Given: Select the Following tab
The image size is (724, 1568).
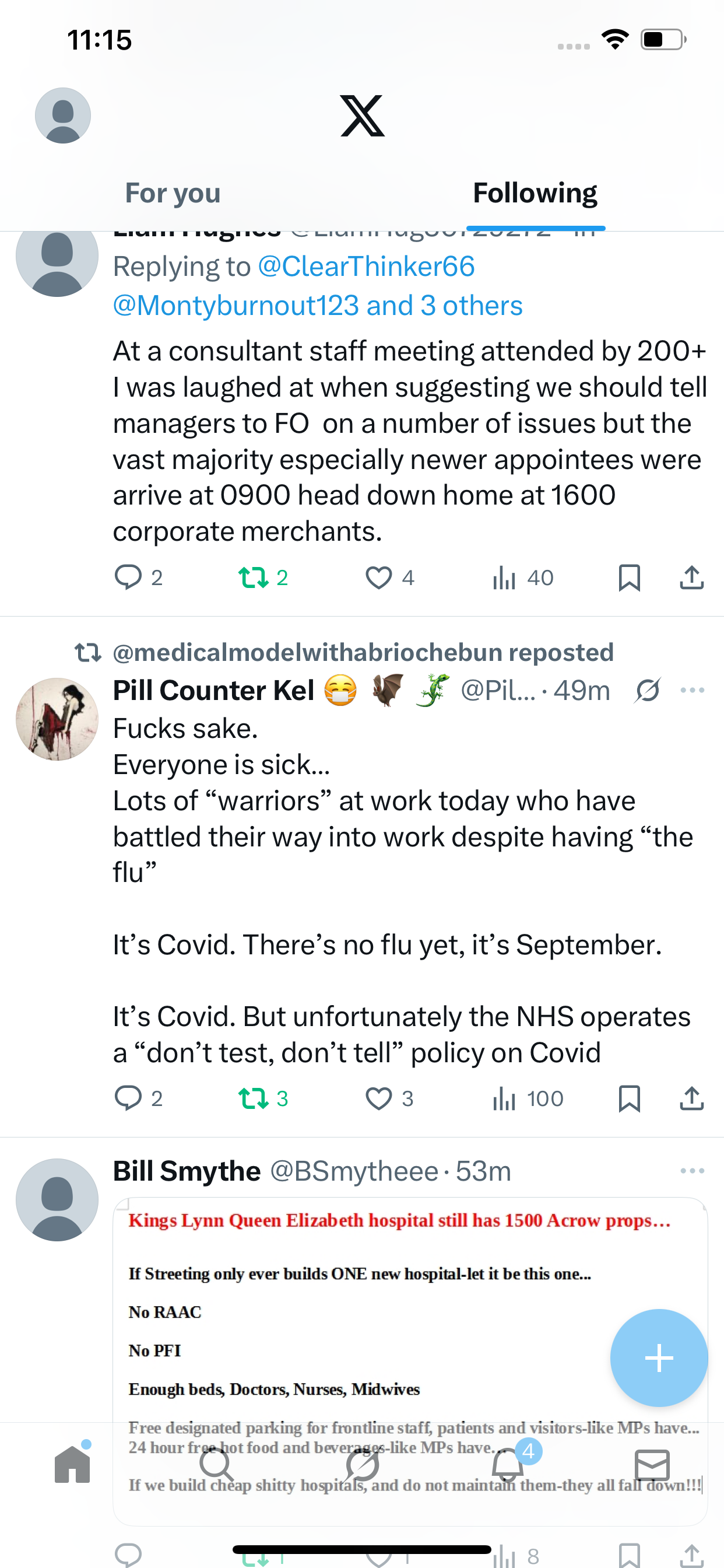Looking at the screenshot, I should point(535,193).
